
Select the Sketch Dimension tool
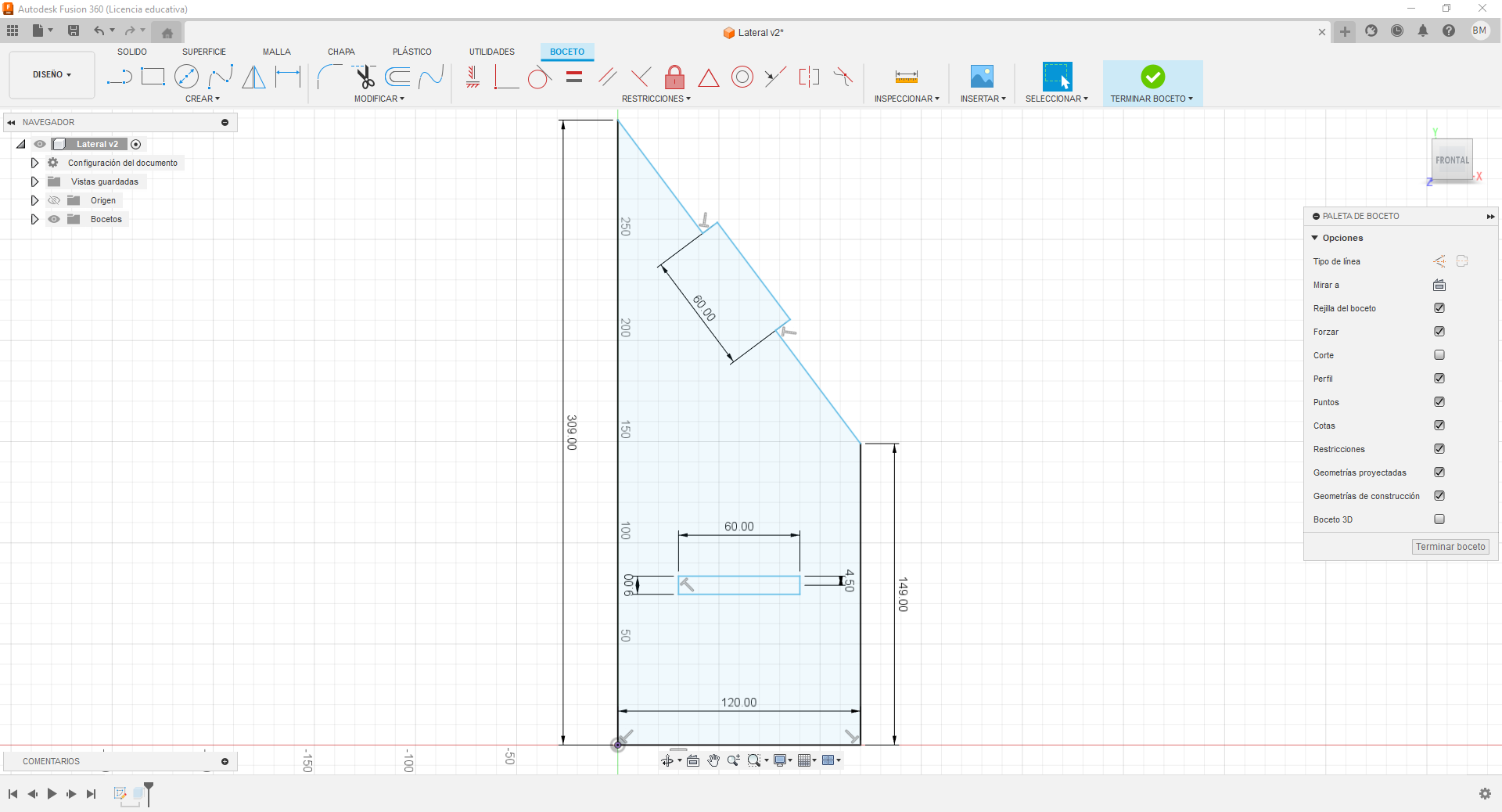pyautogui.click(x=288, y=77)
